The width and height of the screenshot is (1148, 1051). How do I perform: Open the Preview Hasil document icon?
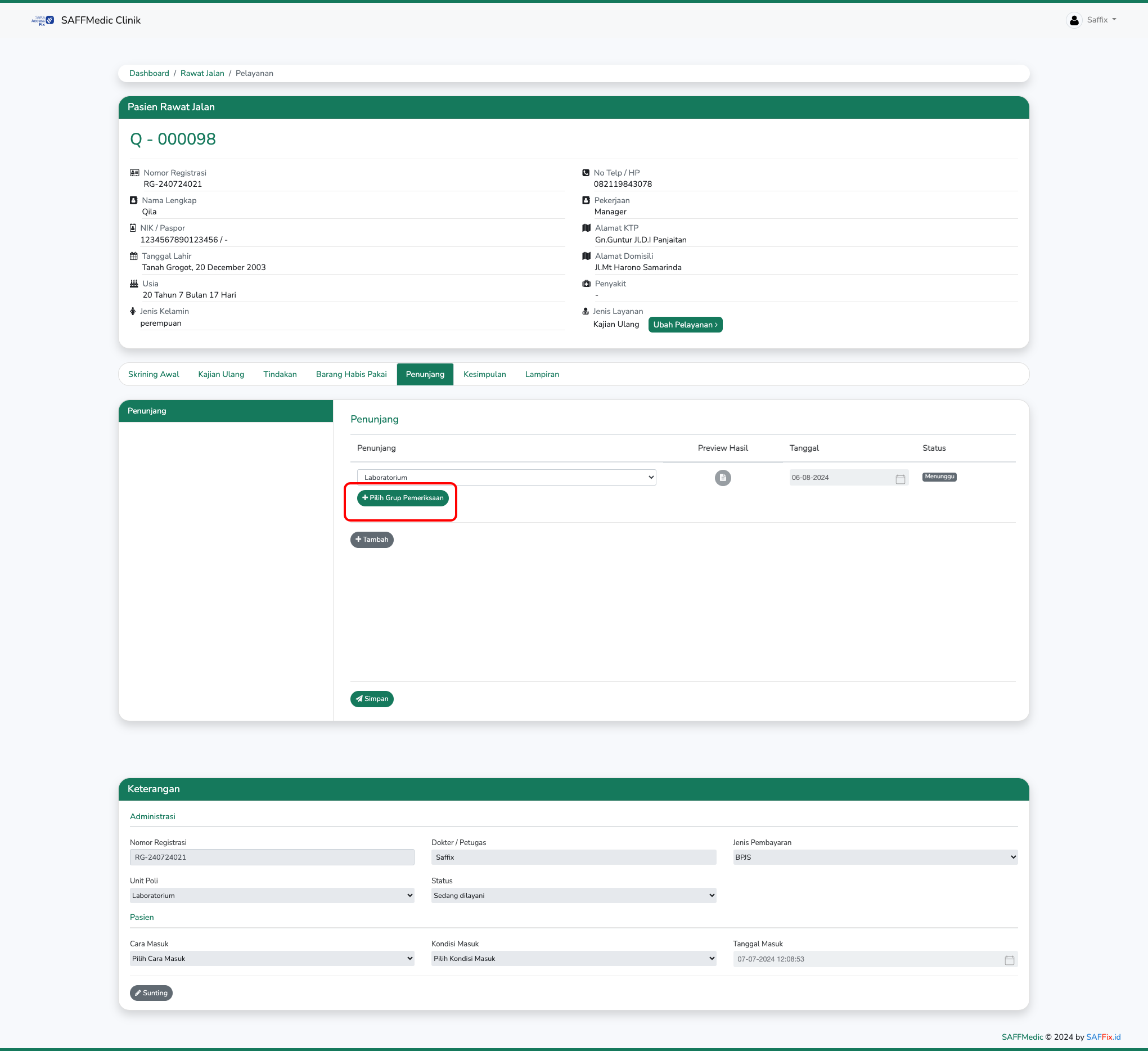pyautogui.click(x=722, y=477)
